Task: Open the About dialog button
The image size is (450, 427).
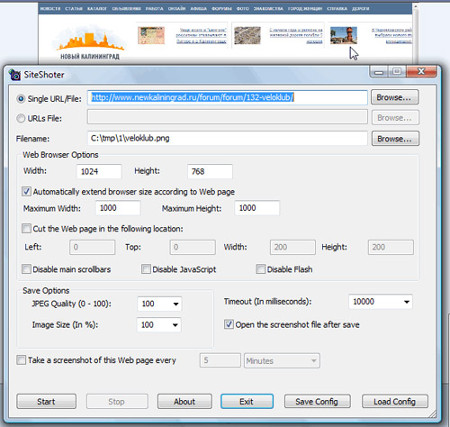Action: 184,401
